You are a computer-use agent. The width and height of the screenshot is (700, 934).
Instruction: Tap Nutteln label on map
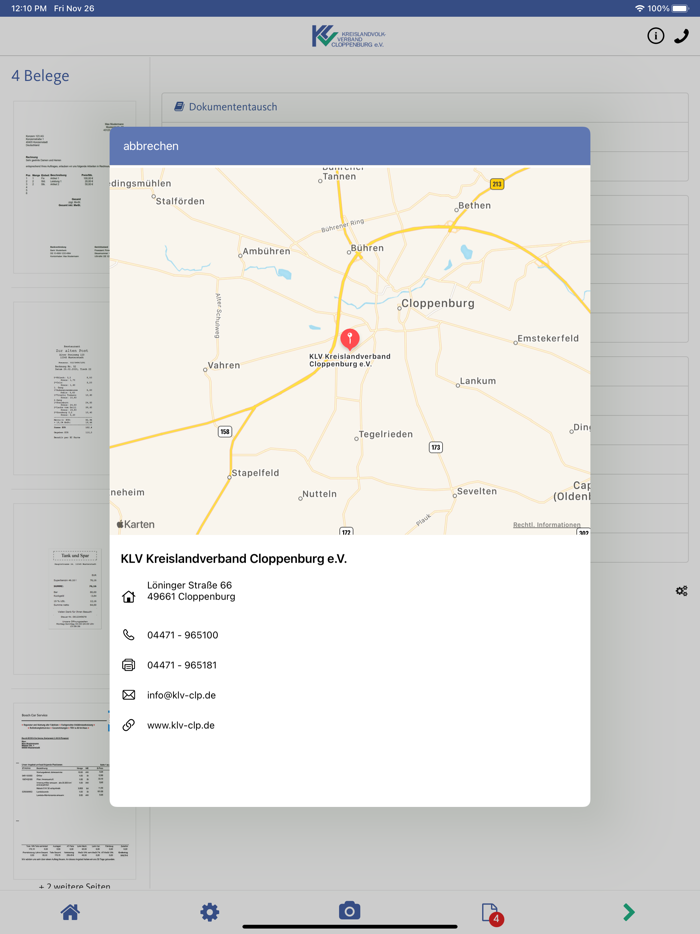coord(319,494)
